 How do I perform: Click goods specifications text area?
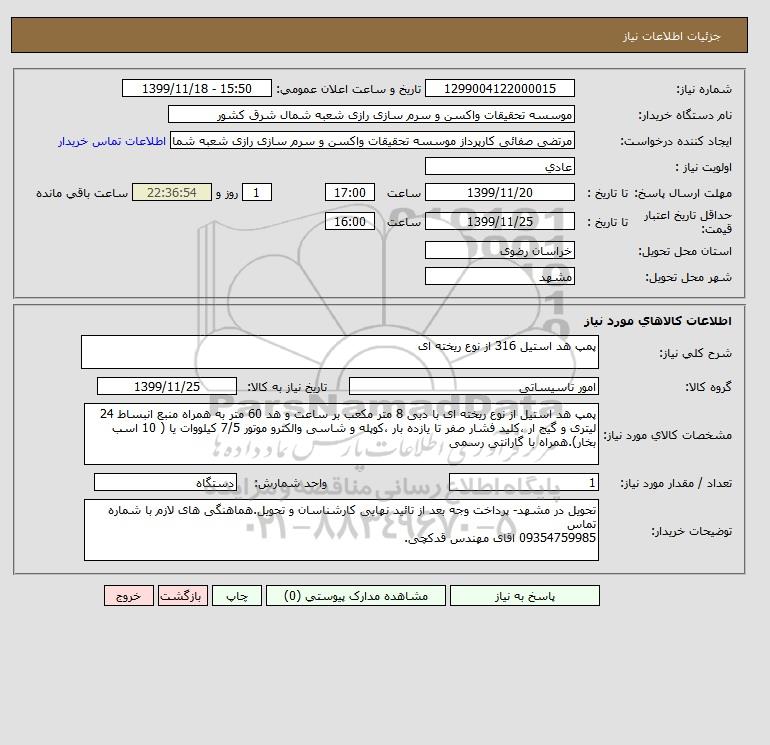[341, 434]
